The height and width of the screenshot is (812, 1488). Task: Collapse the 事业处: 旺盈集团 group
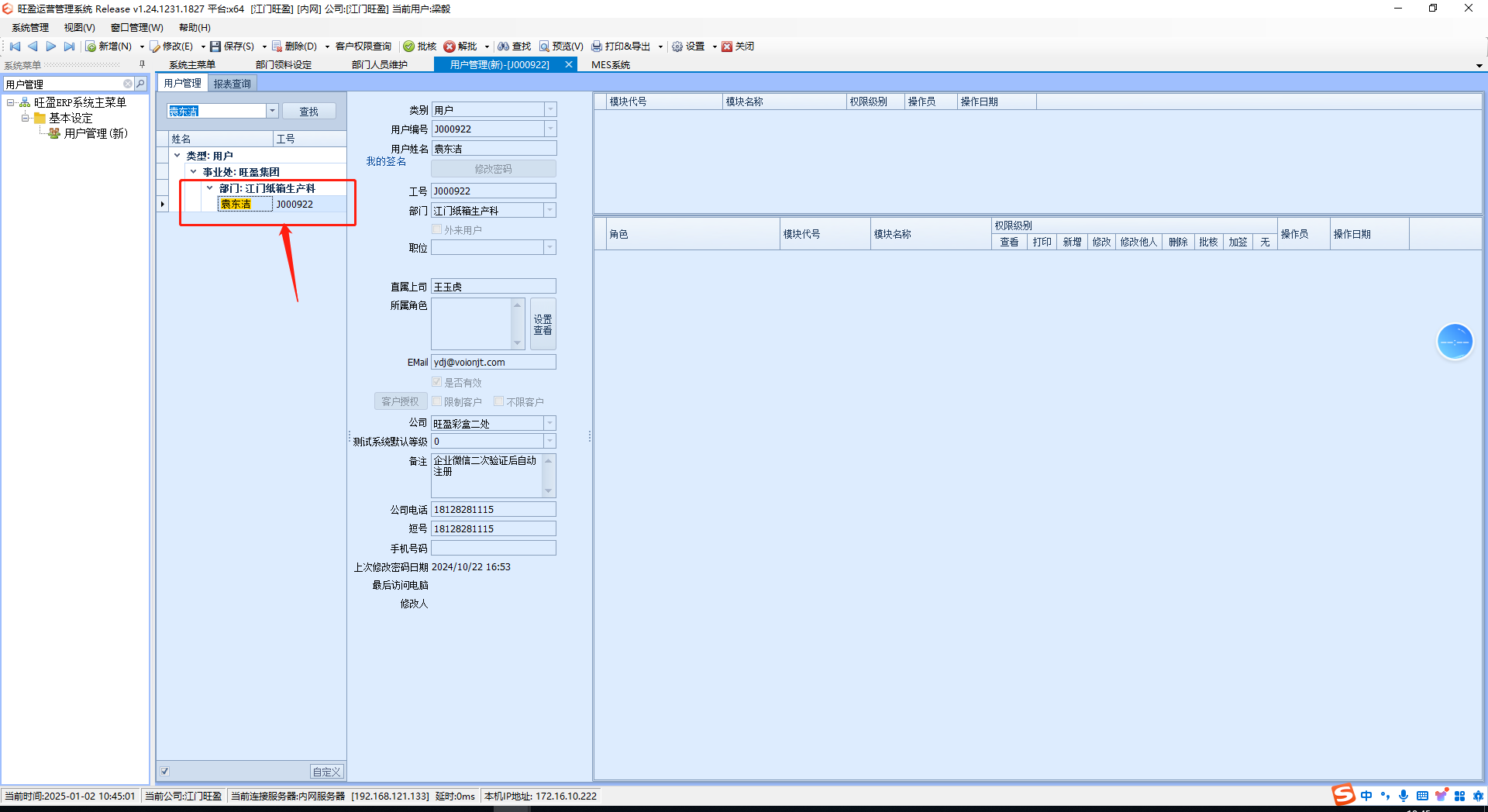[x=194, y=172]
